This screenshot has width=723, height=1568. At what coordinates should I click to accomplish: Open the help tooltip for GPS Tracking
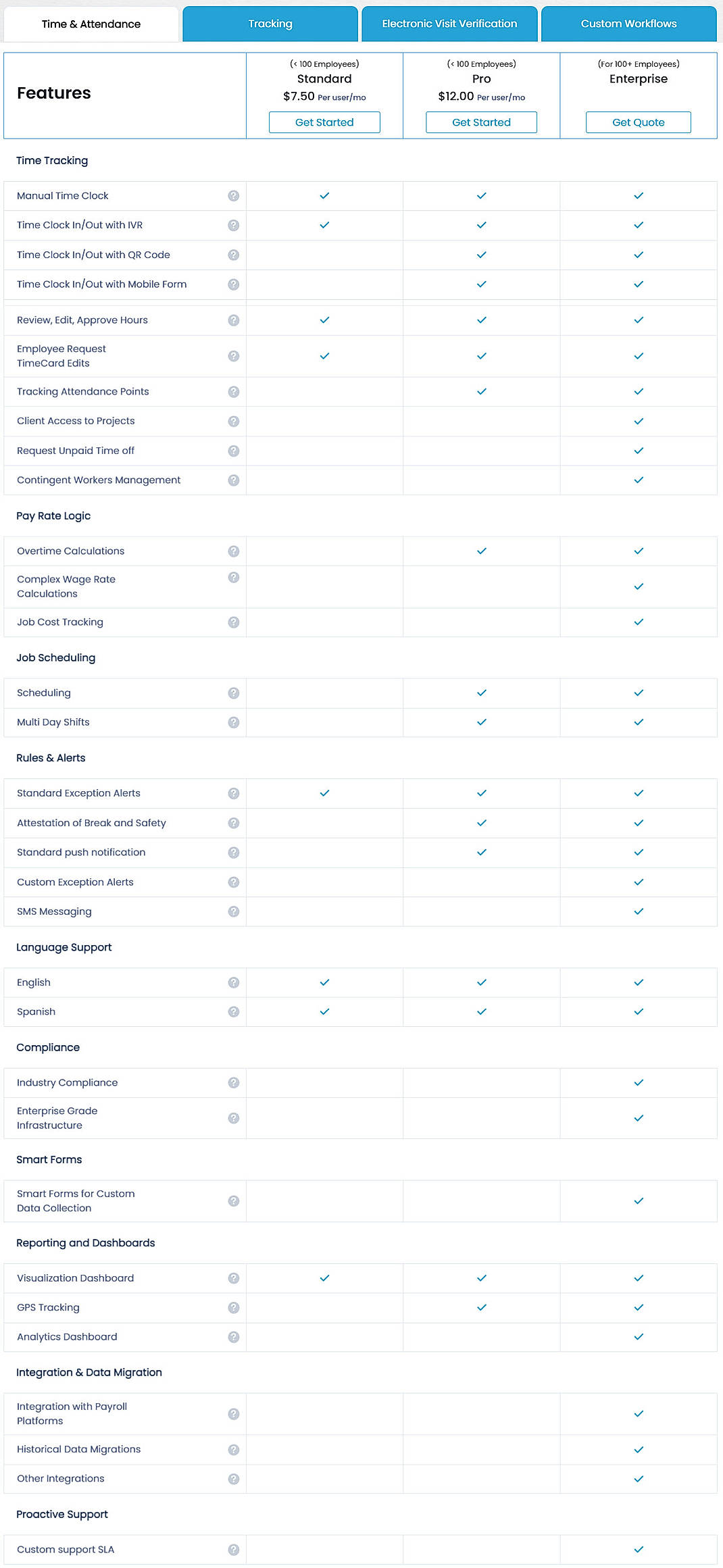[234, 1307]
